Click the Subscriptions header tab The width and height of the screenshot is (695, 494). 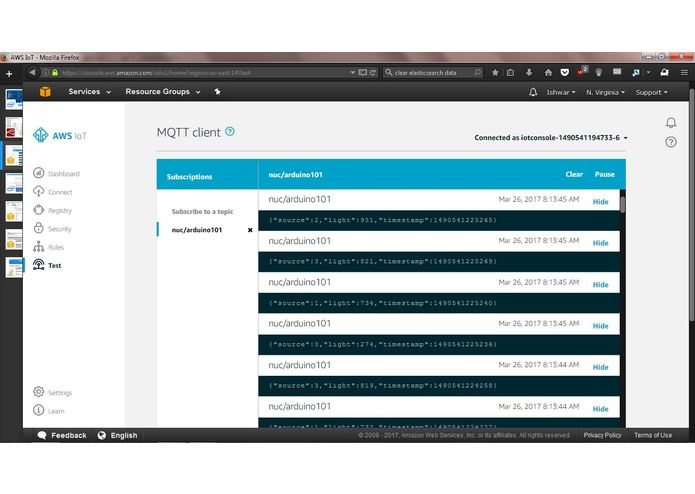tap(189, 176)
